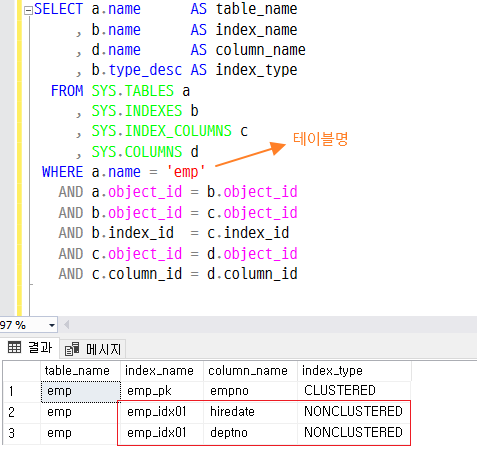Viewport: 477px width, 452px height.
Task: Click the 메시지 tab document icon
Action: click(72, 349)
